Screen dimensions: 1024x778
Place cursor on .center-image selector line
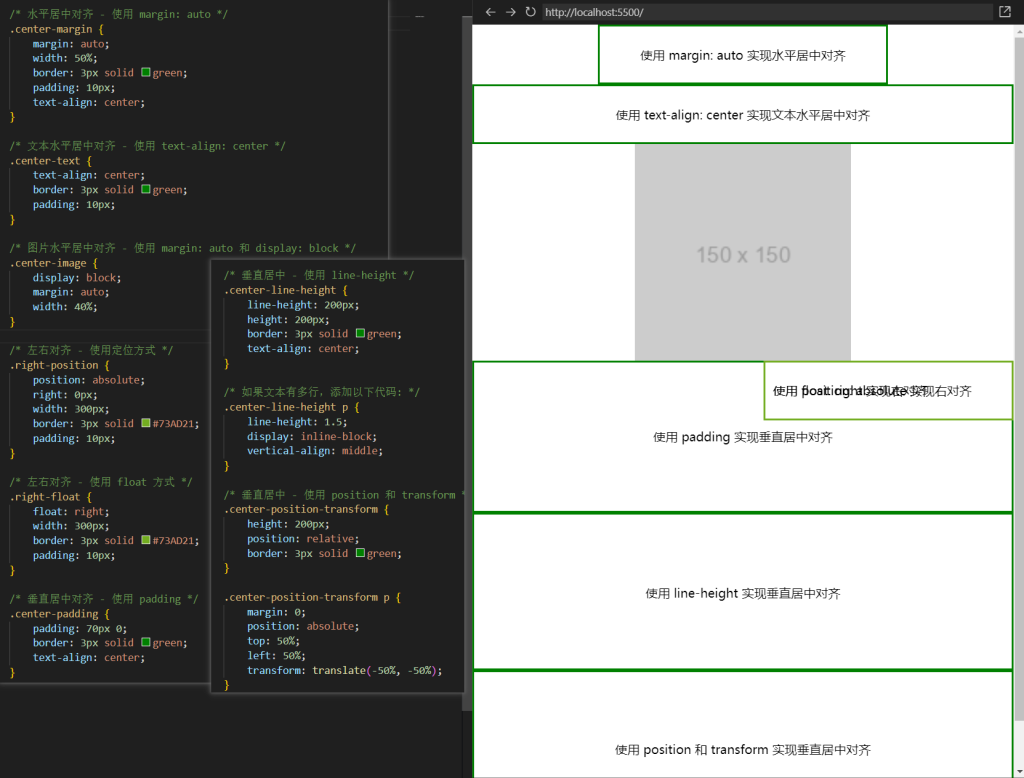click(x=50, y=263)
